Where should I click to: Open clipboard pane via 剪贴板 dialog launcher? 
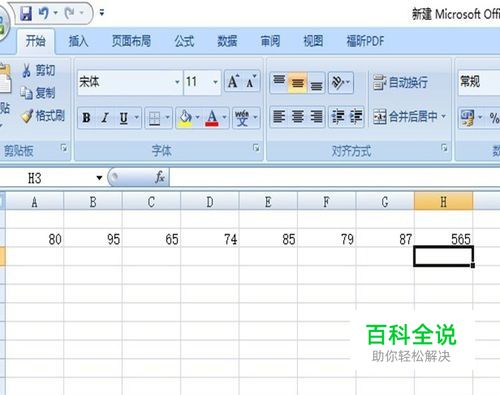tap(64, 148)
